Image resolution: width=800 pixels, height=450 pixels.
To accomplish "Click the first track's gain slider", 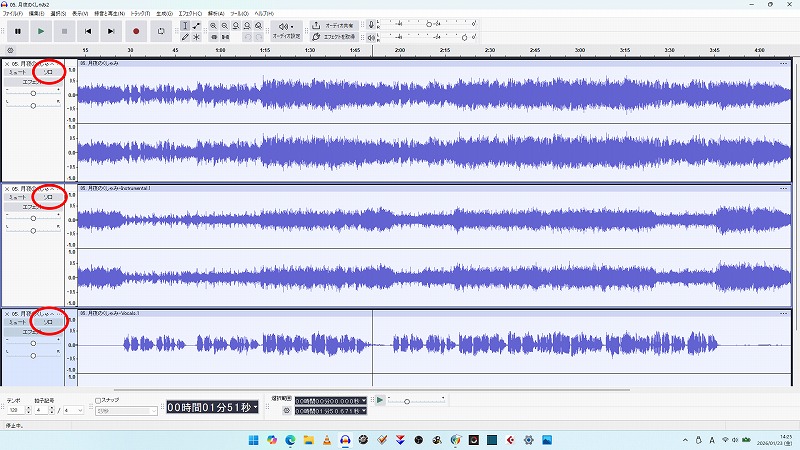I will 33,92.
